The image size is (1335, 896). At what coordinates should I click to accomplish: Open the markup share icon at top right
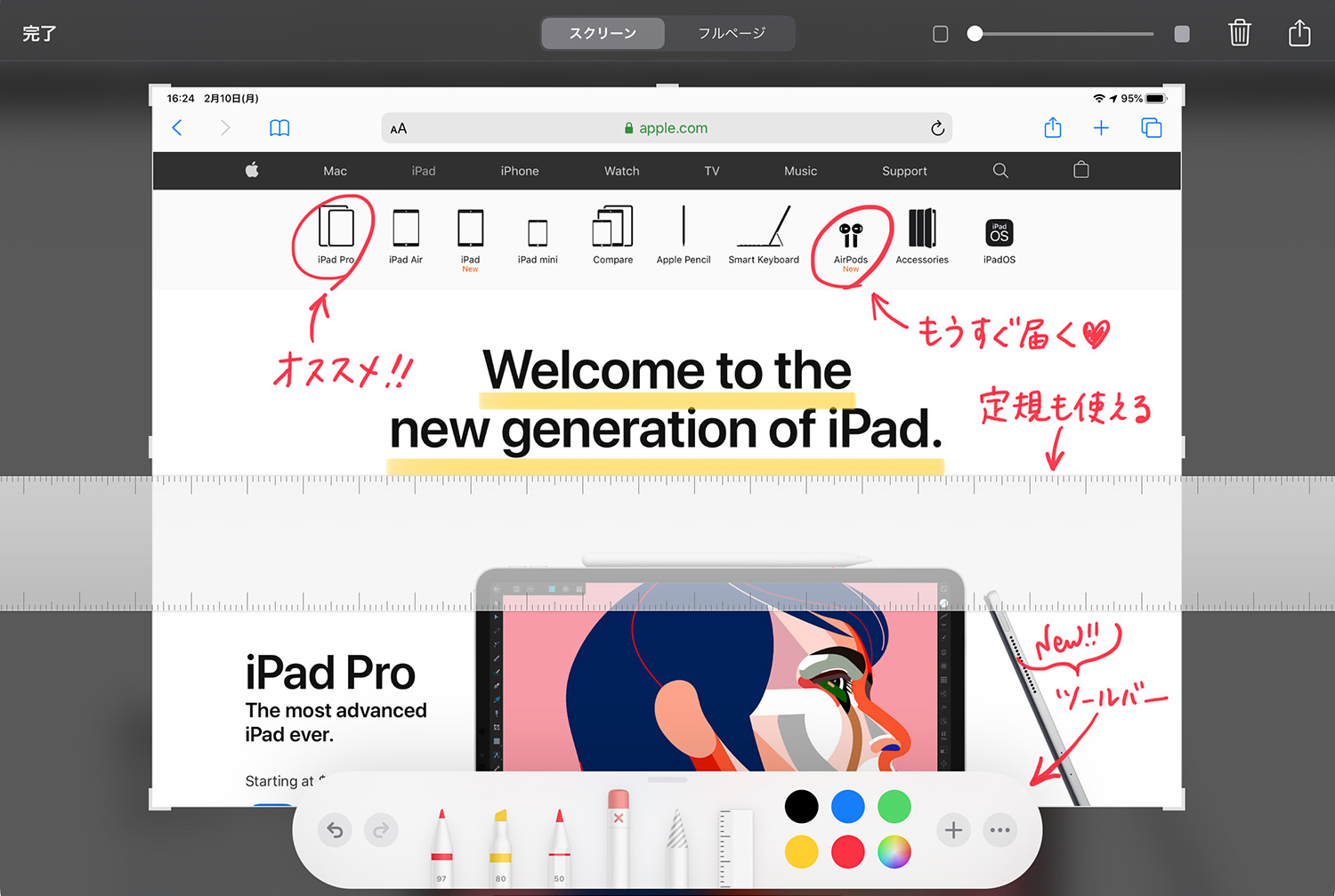1299,32
